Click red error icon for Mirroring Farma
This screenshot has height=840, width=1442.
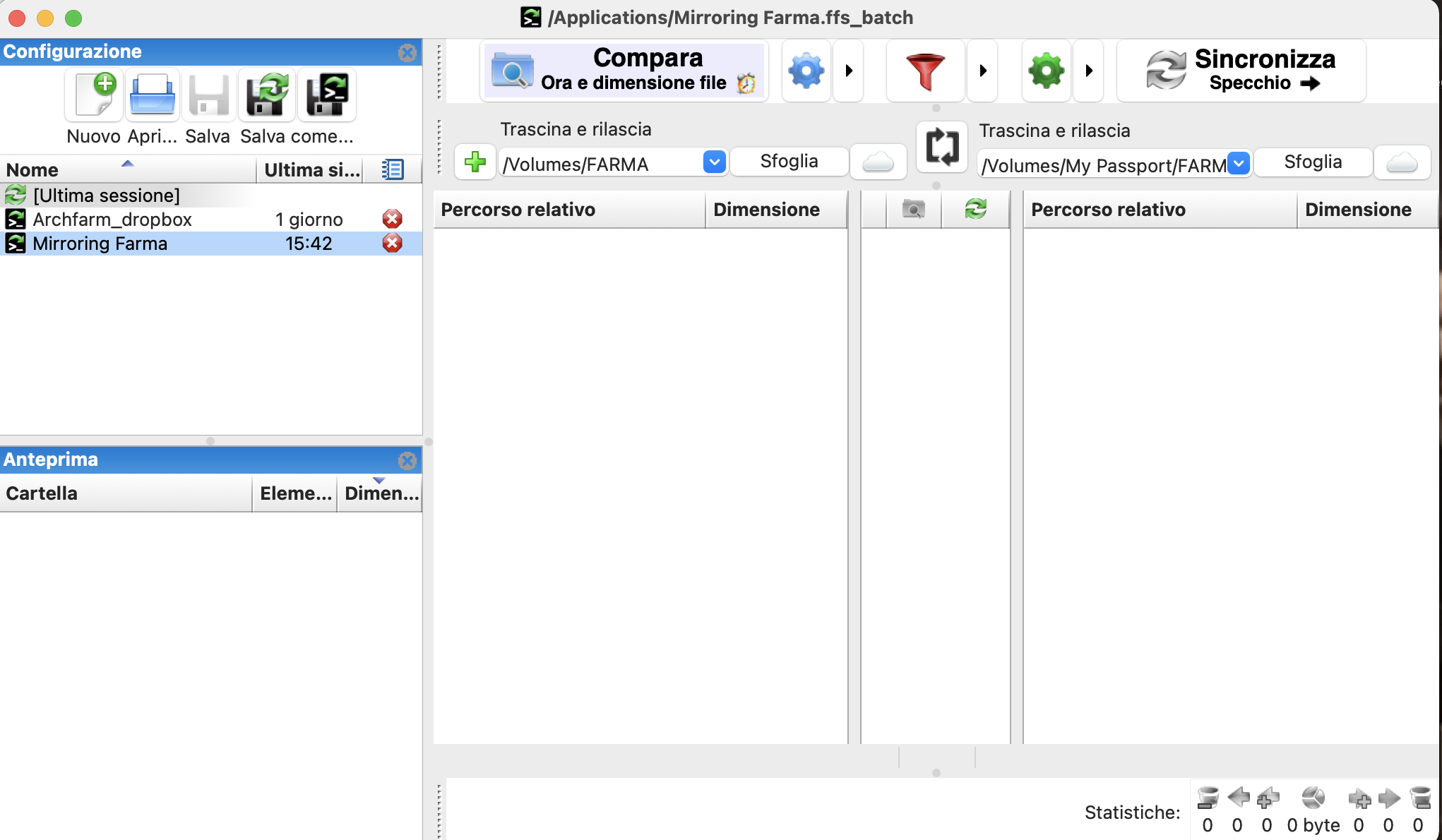393,243
